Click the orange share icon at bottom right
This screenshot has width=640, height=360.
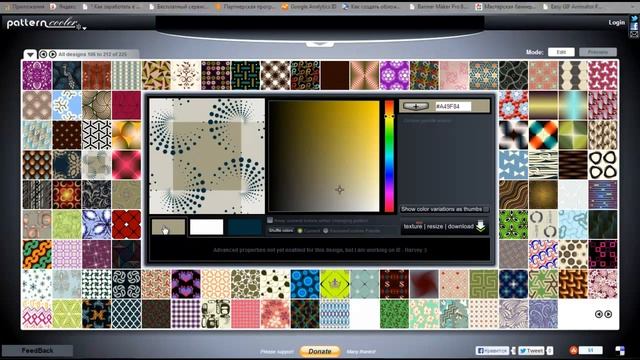pos(573,350)
